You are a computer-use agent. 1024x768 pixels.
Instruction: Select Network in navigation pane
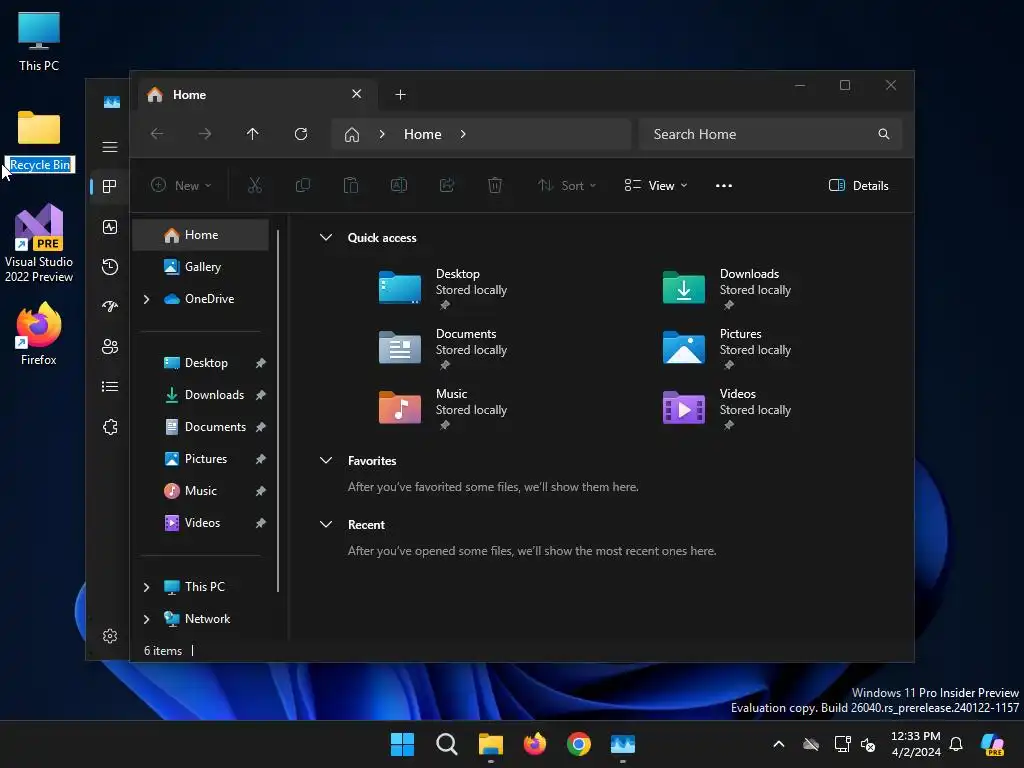point(200,619)
